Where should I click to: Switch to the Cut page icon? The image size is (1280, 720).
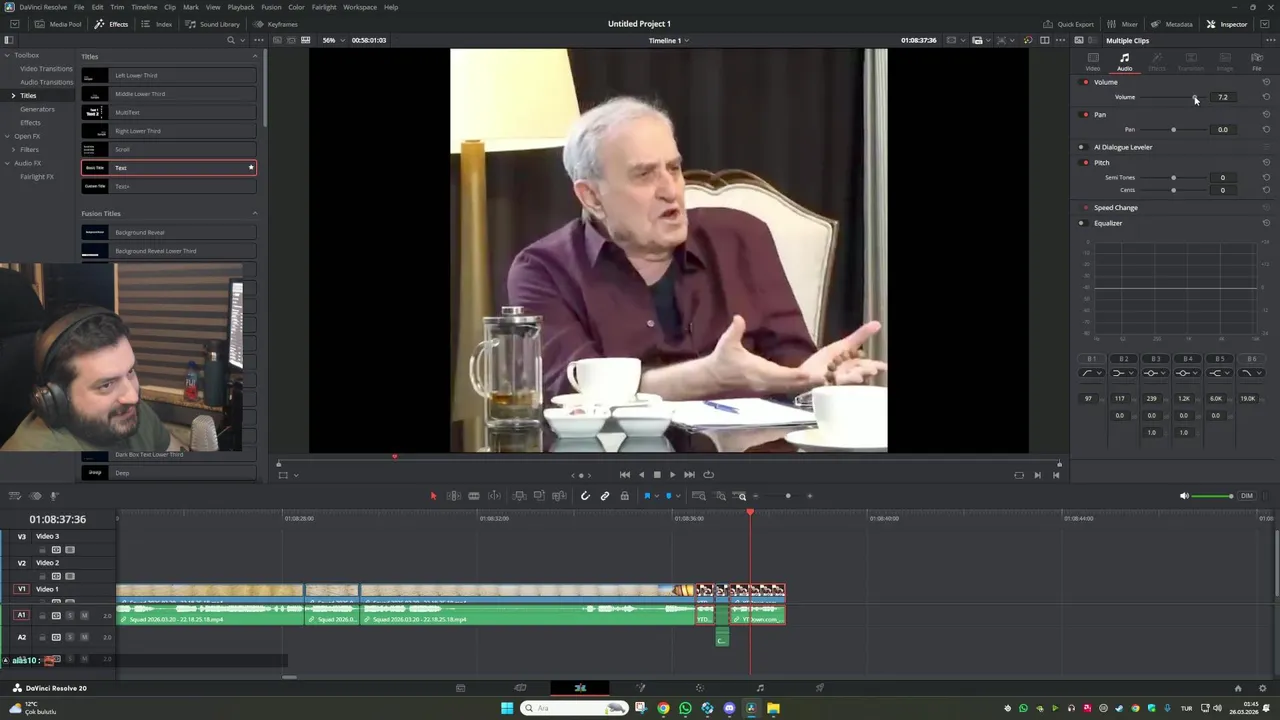pyautogui.click(x=520, y=688)
